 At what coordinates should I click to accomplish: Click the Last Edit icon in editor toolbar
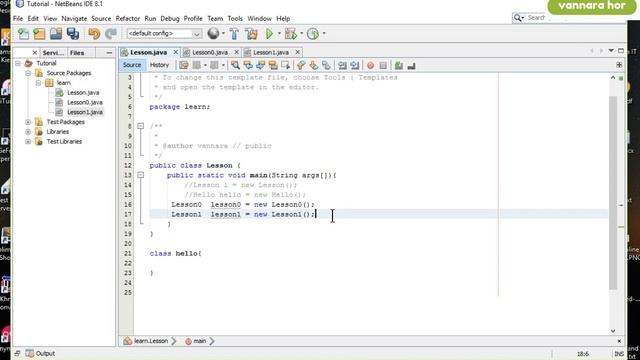[184, 65]
